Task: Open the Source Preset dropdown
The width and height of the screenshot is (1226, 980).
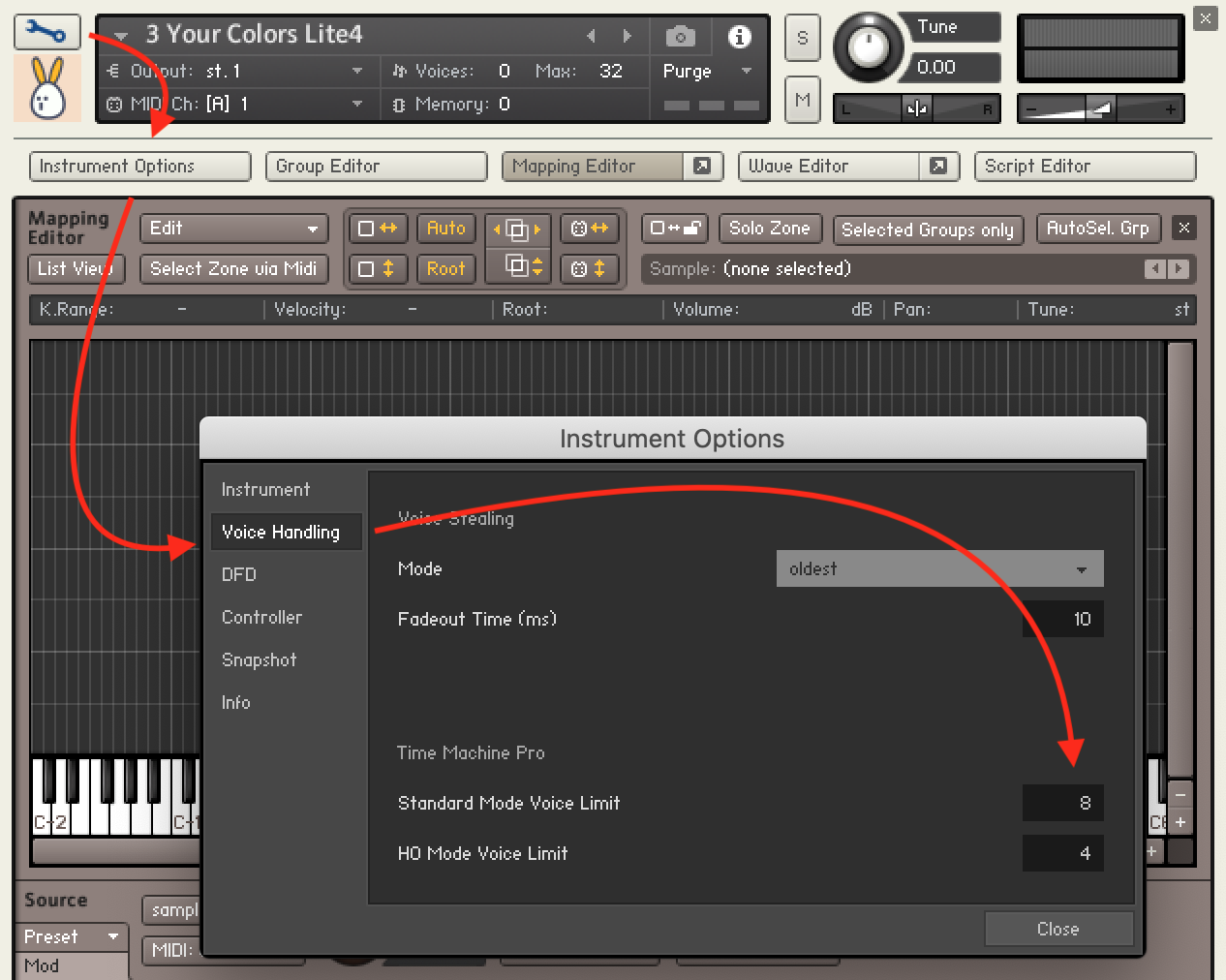Action: [x=72, y=937]
